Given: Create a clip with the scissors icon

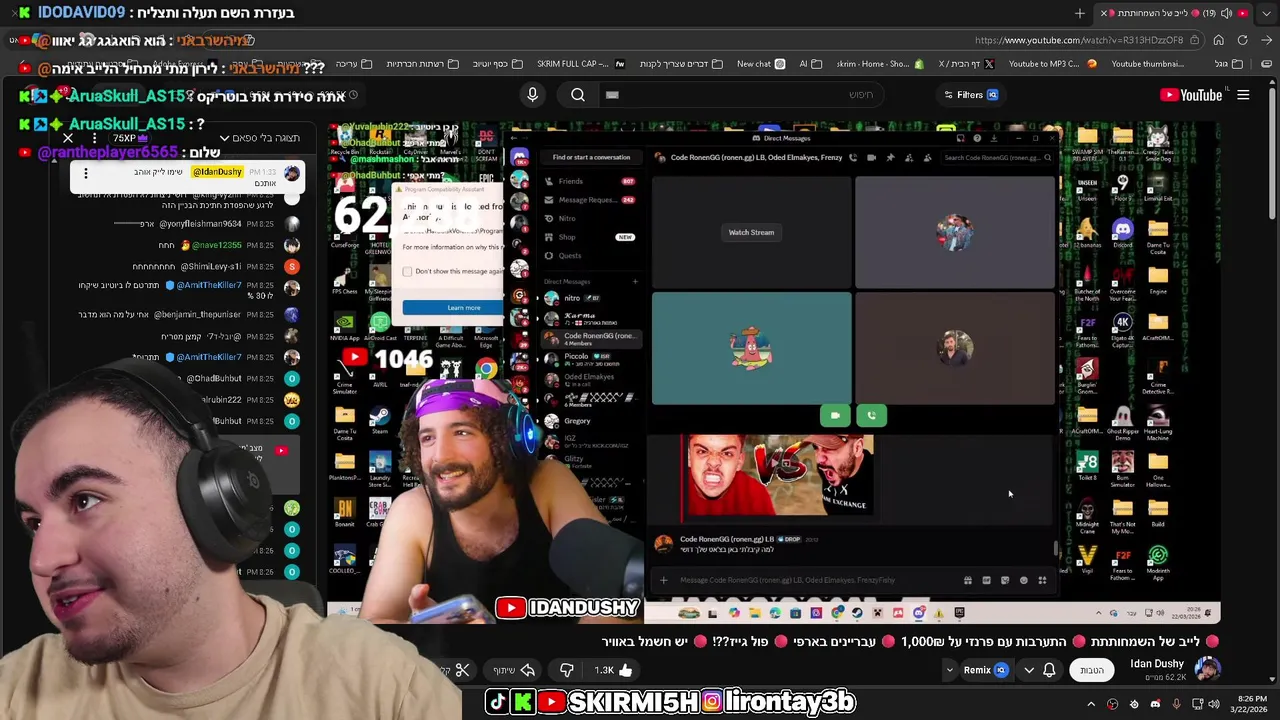Looking at the screenshot, I should point(462,670).
